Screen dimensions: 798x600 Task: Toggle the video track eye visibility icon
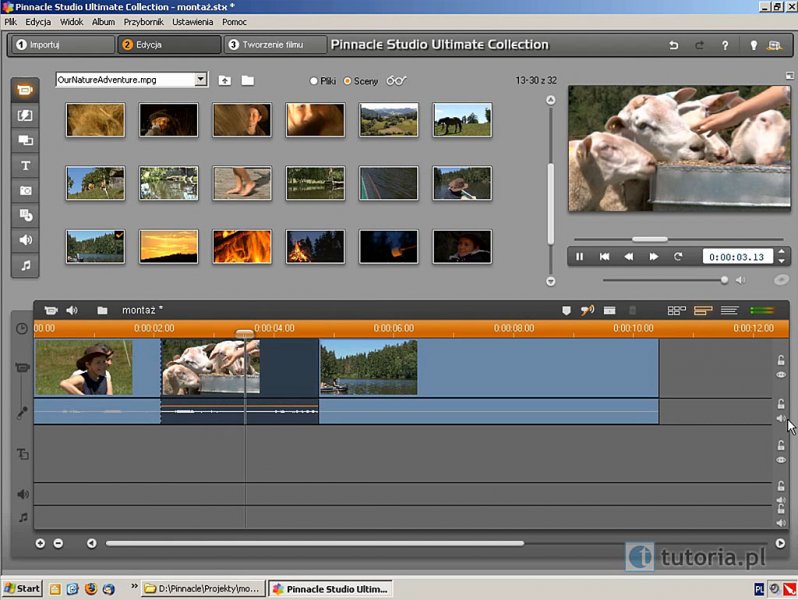pos(781,374)
